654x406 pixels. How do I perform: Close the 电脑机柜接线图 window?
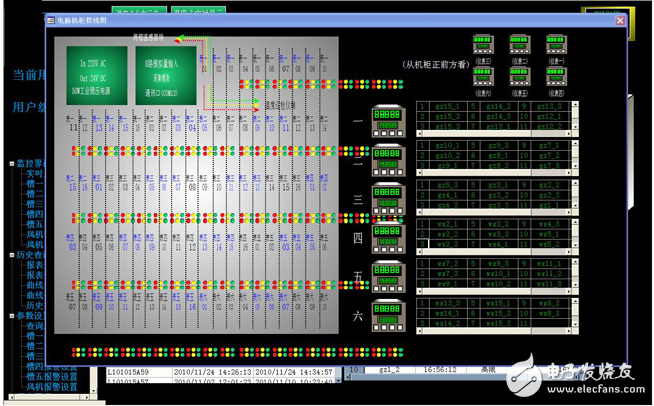620,20
